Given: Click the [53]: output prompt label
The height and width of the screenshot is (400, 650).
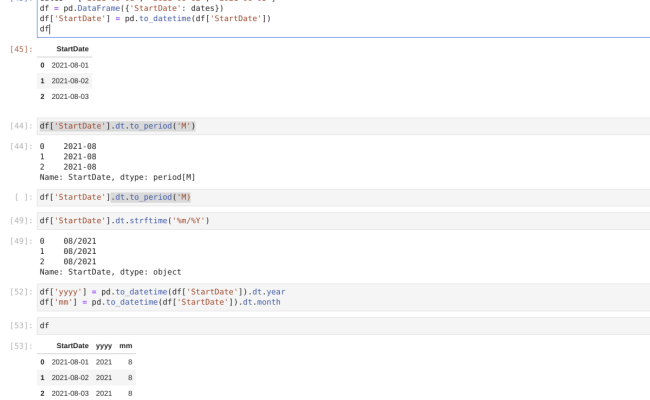Looking at the screenshot, I should (21, 346).
